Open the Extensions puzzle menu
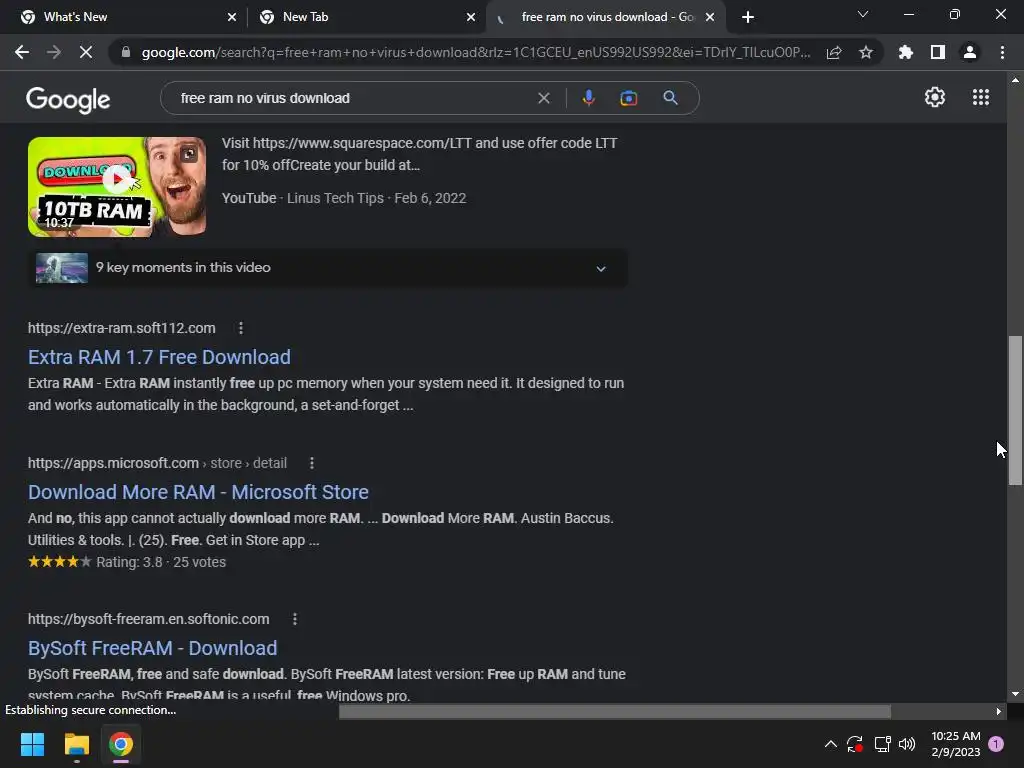 (x=906, y=52)
